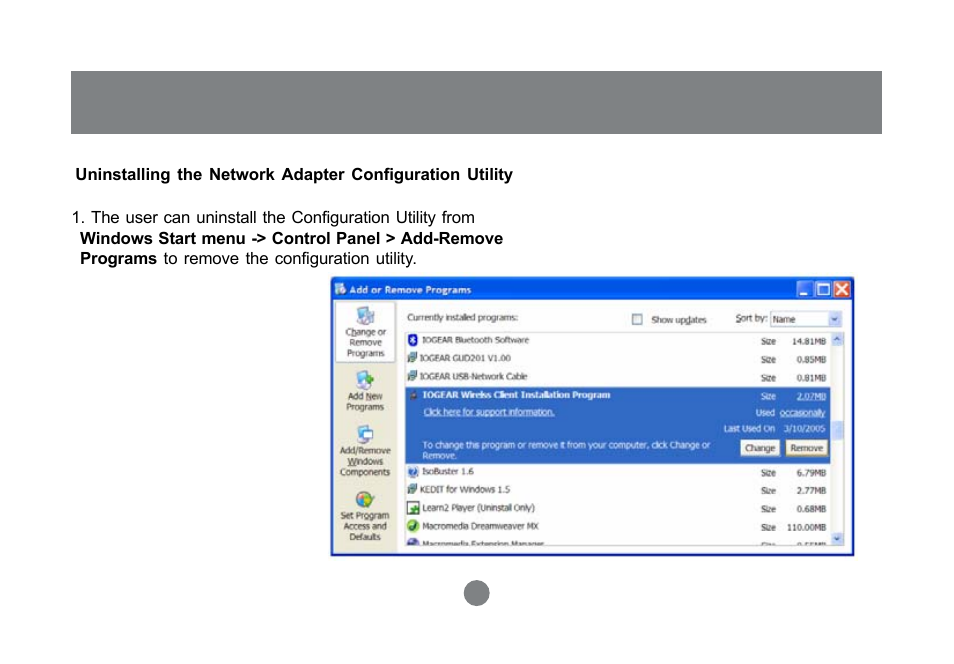Enable the Show updates checkbox
Image resolution: width=954 pixels, height=664 pixels.
(x=637, y=320)
